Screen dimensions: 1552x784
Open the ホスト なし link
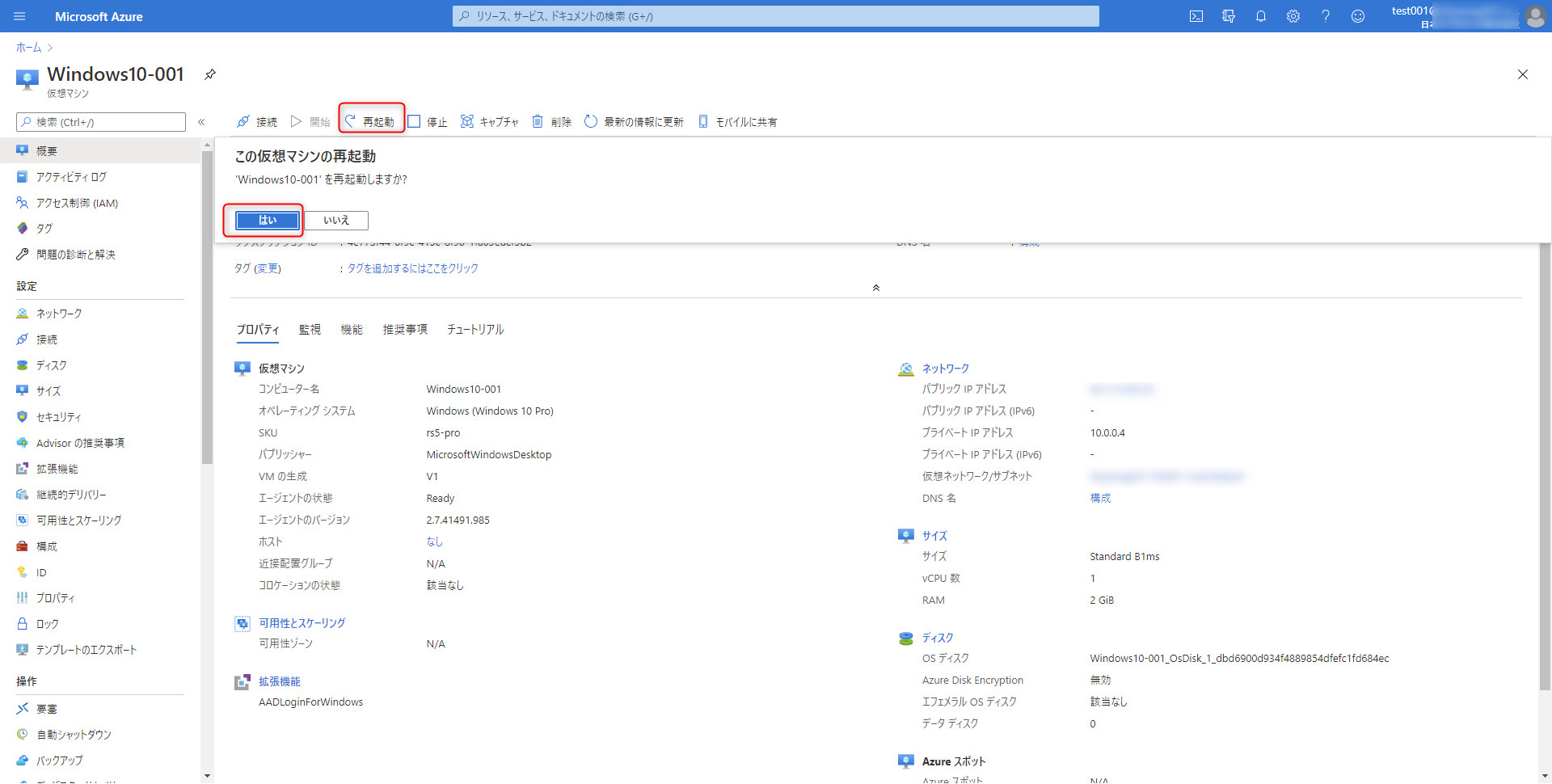435,542
